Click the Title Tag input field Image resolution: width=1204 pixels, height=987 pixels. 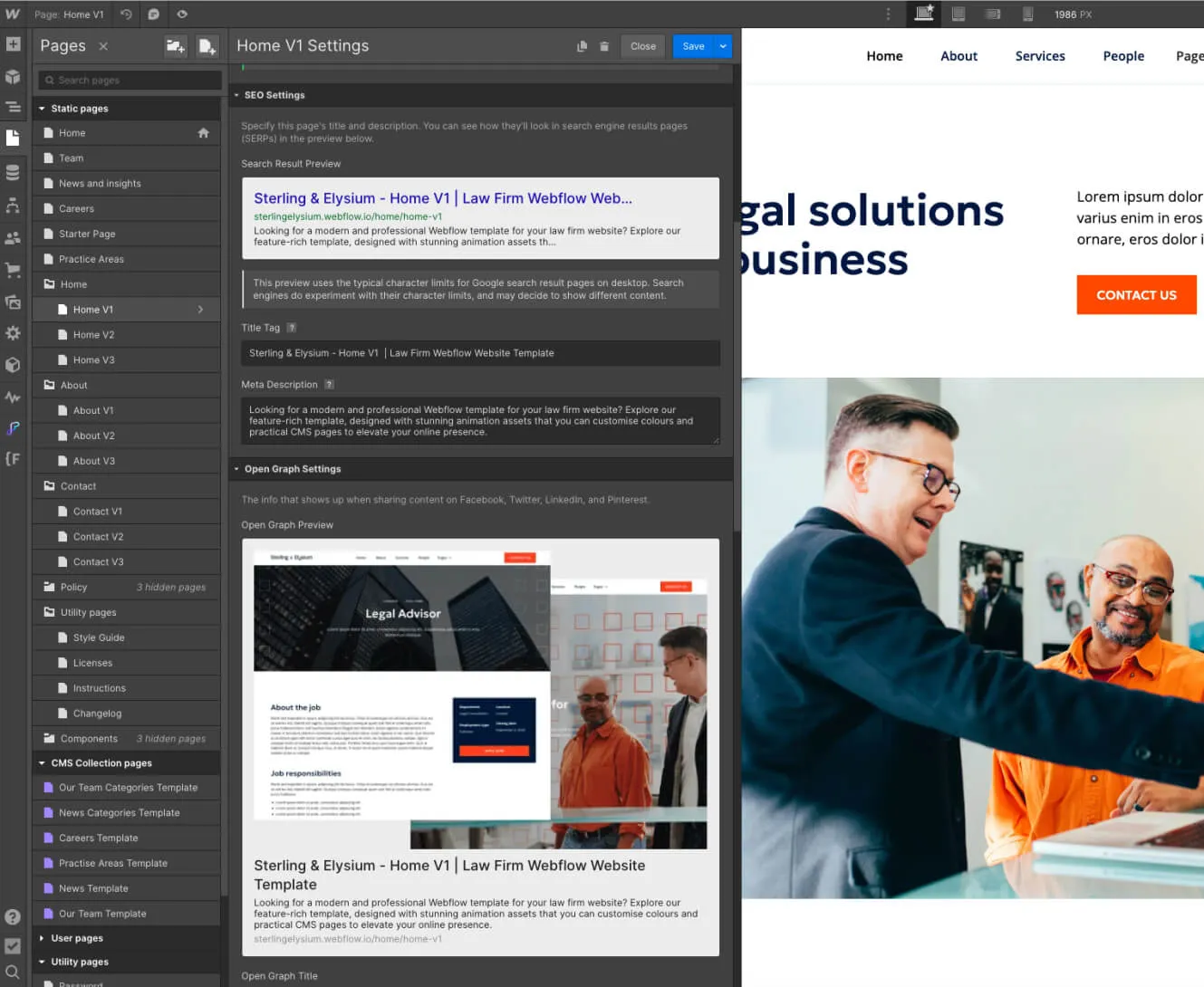coord(480,353)
